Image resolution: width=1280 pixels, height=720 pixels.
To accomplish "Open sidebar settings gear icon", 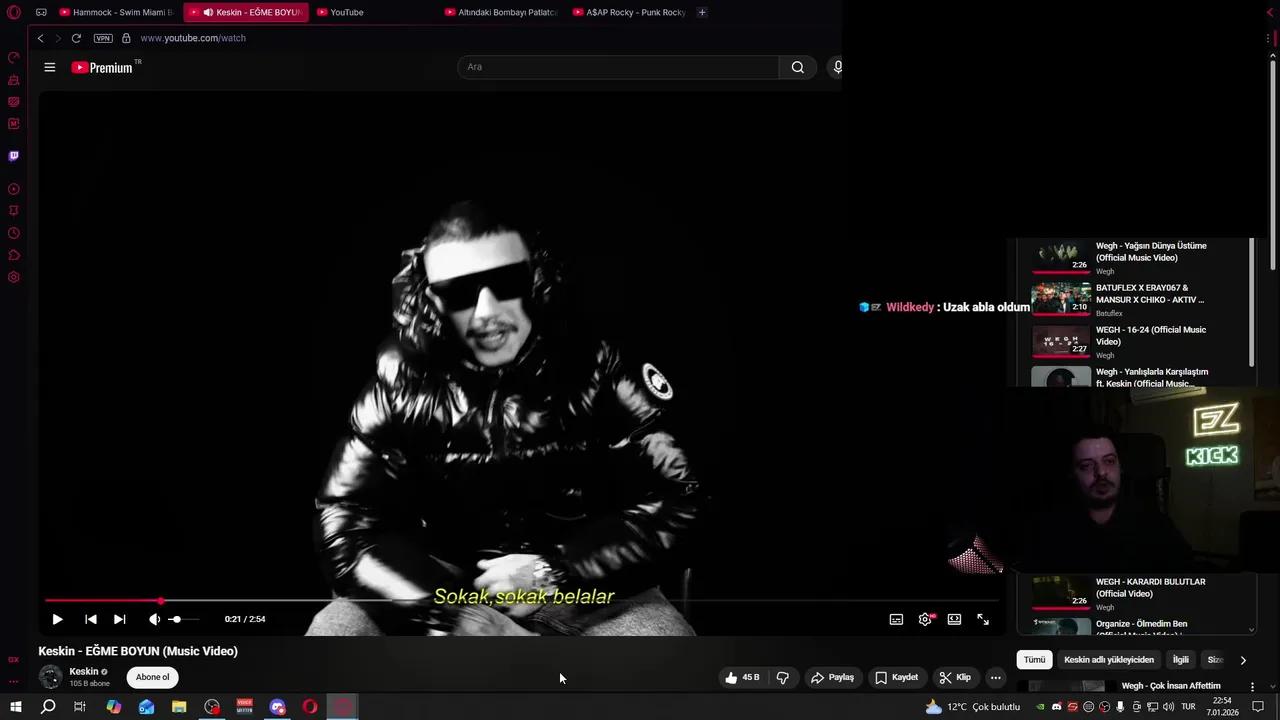I will click(14, 277).
